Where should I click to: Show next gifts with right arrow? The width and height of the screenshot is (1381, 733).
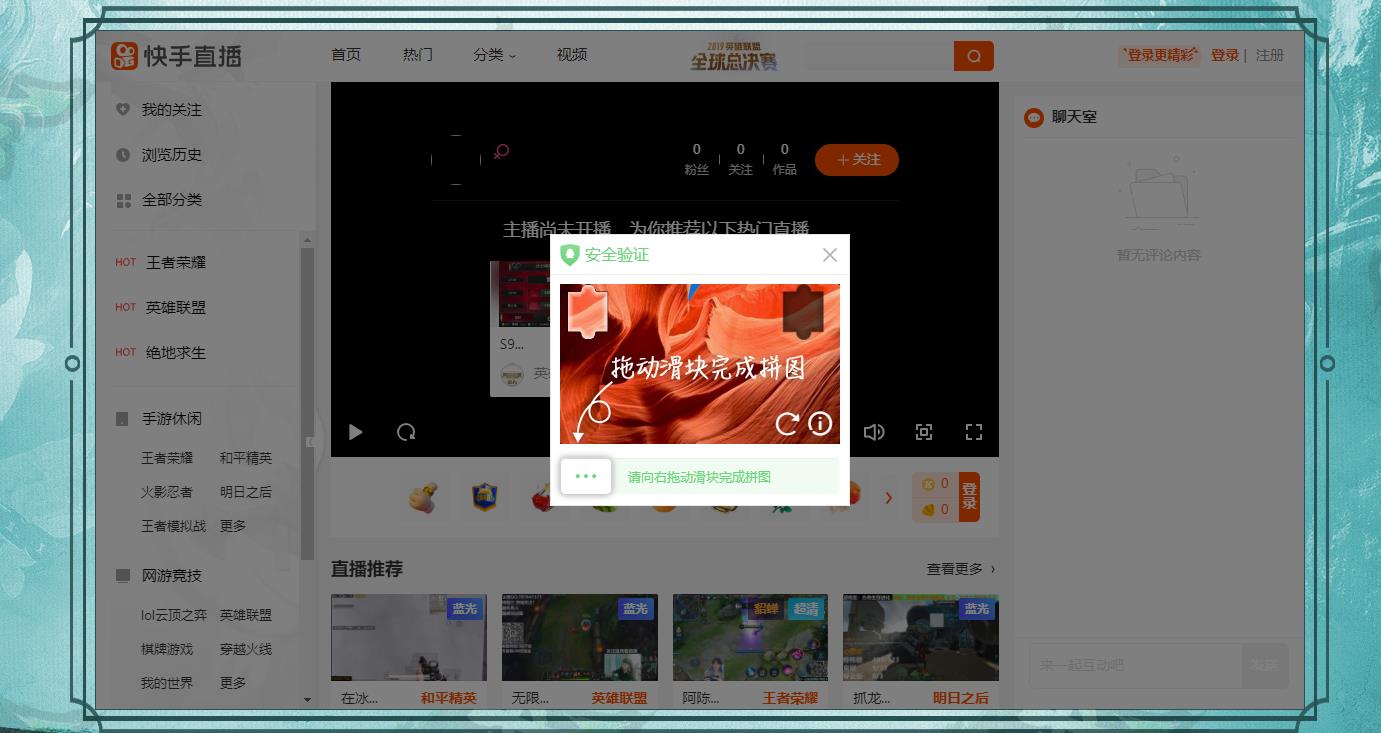888,497
